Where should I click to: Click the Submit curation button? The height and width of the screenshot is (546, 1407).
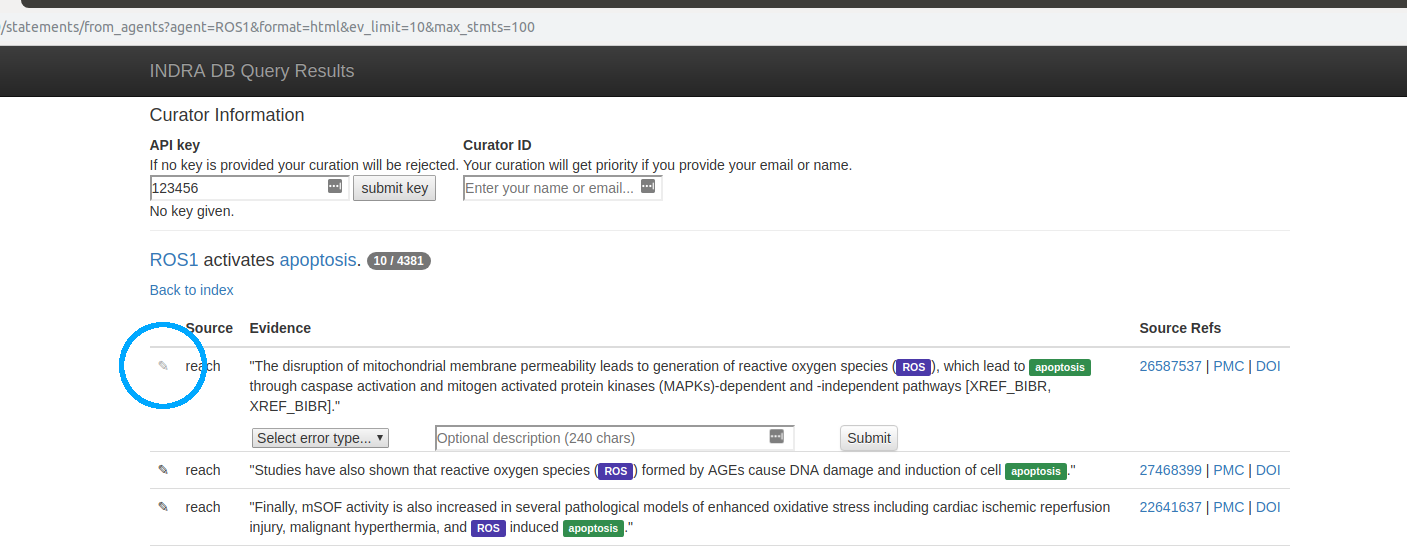868,438
